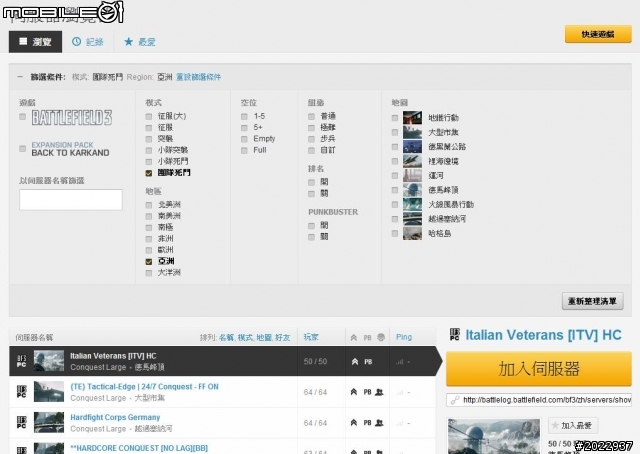This screenshot has height=454, width=640.
Task: Sort by the Ping column header
Action: 404,337
